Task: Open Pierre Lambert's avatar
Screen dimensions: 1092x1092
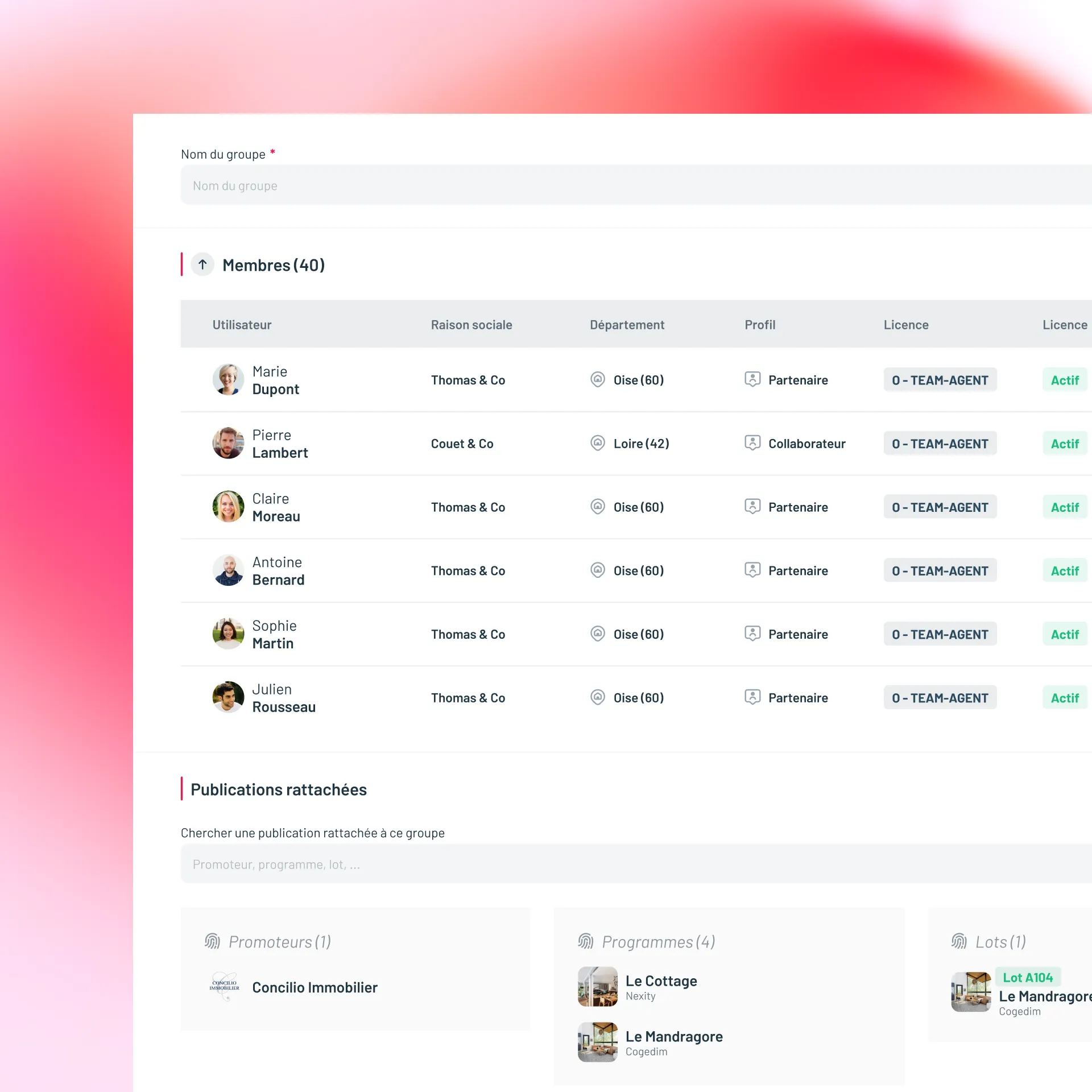Action: 228,444
